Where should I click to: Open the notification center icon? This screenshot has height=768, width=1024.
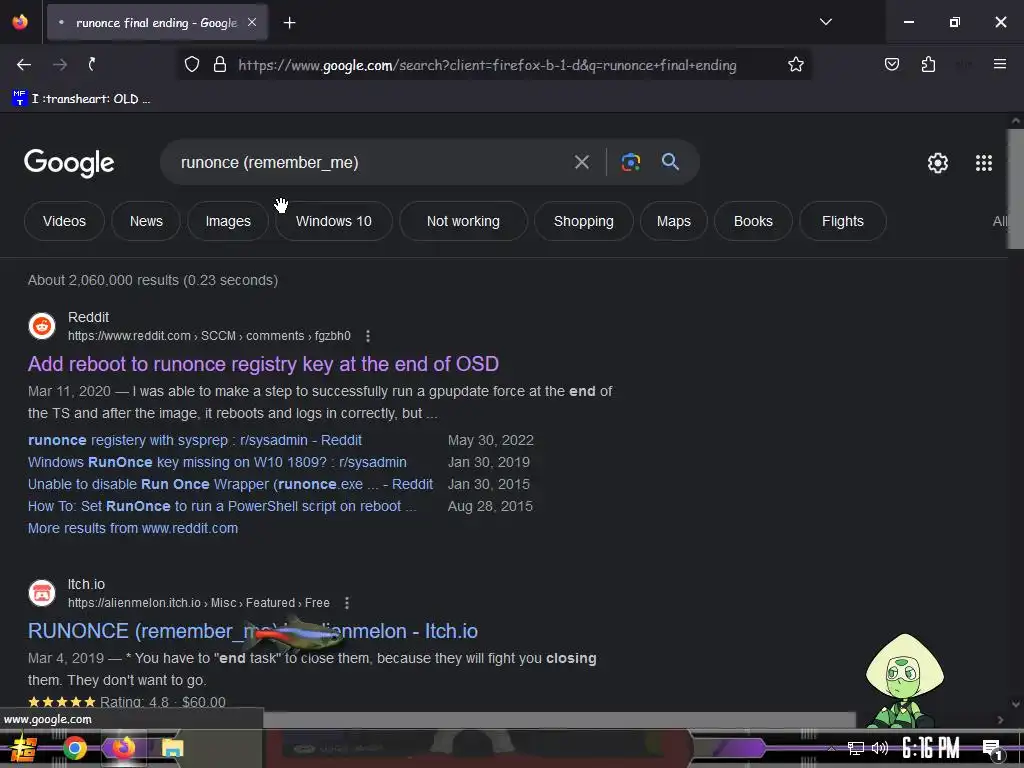tap(992, 750)
